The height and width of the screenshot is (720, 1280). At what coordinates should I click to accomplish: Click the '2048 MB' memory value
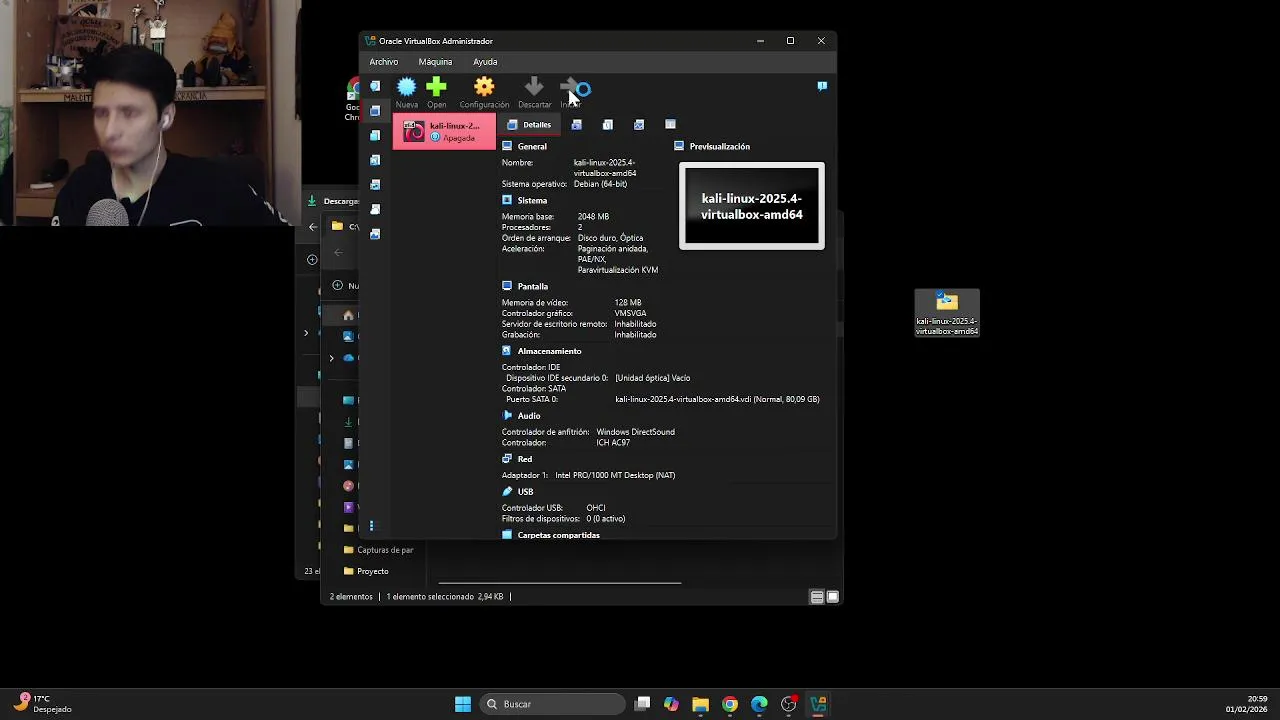(593, 217)
